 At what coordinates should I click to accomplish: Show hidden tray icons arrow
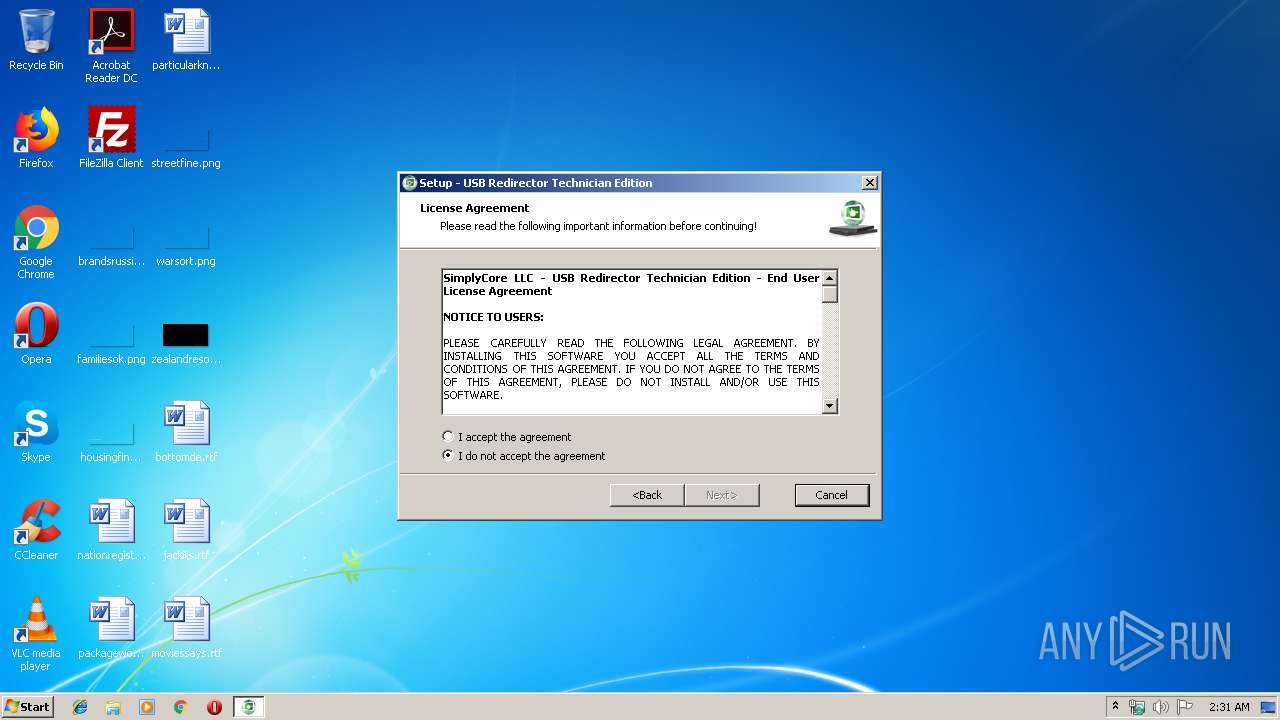tap(1115, 707)
